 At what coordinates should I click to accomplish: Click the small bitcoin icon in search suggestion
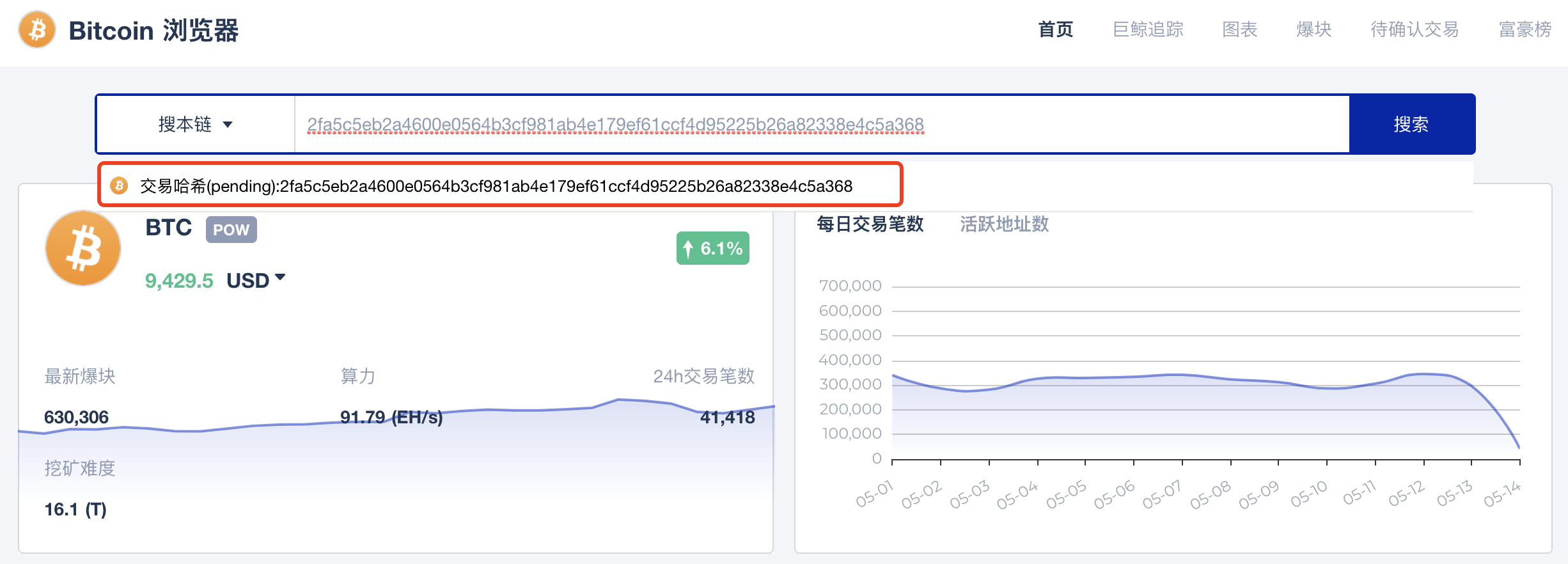coord(119,185)
